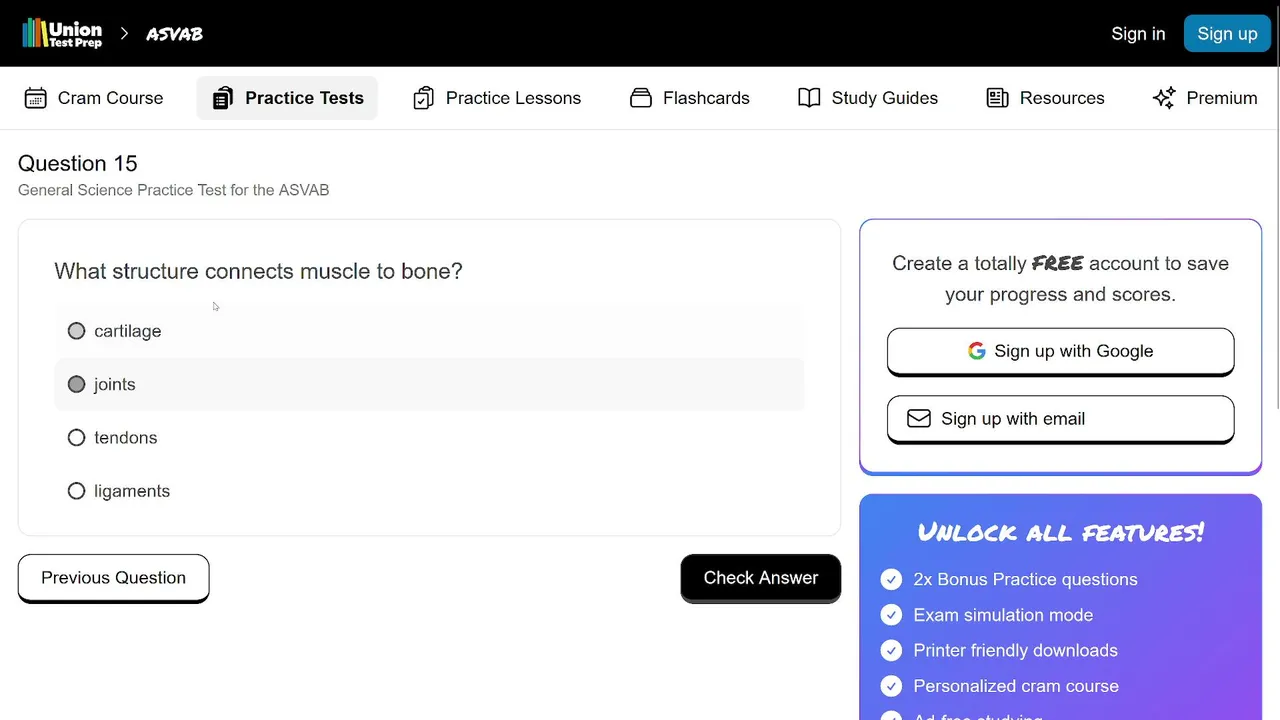Select the joints radio option
Viewport: 1280px width, 720px height.
click(x=77, y=384)
